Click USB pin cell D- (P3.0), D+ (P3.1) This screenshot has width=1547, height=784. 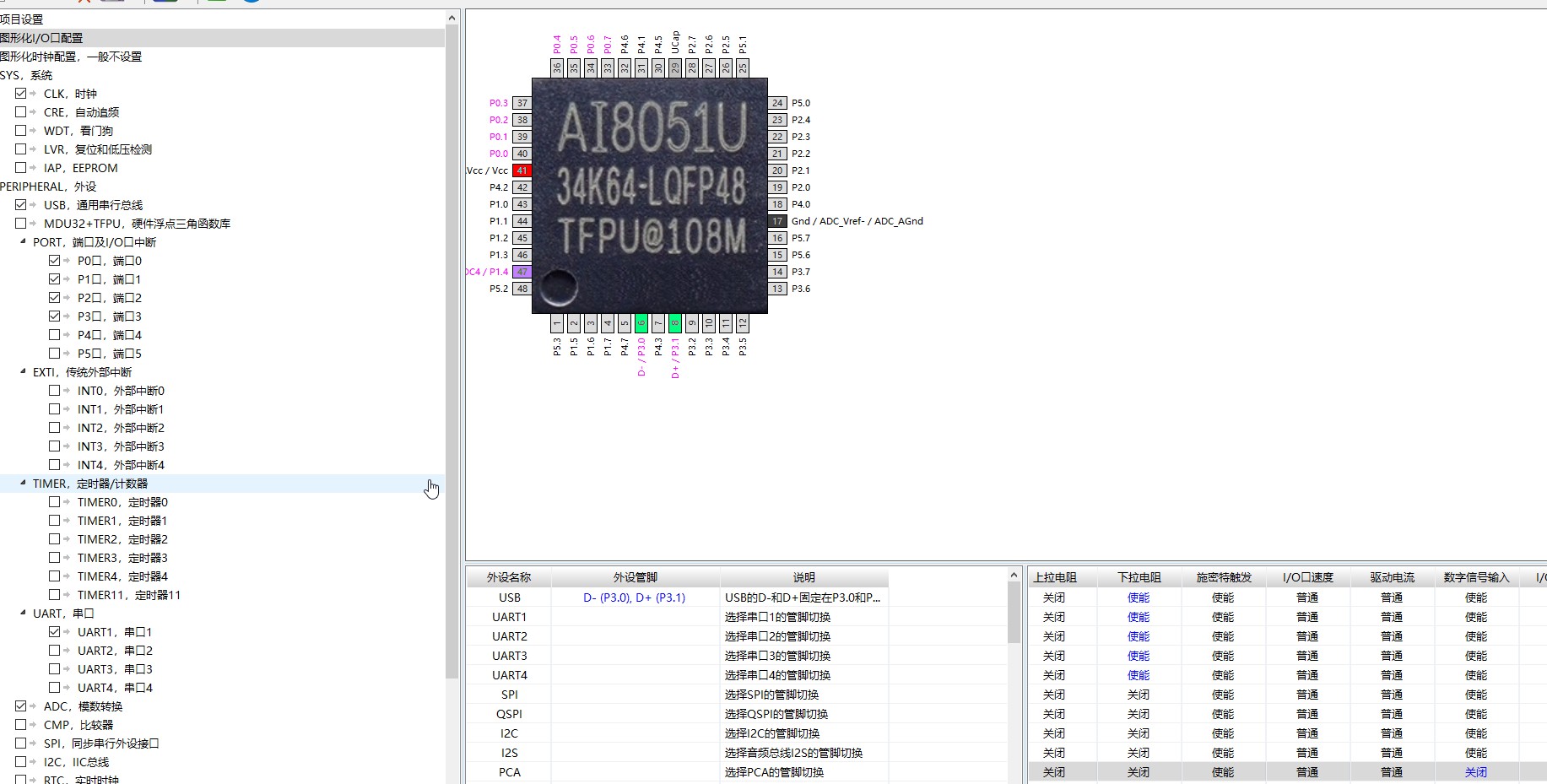635,597
